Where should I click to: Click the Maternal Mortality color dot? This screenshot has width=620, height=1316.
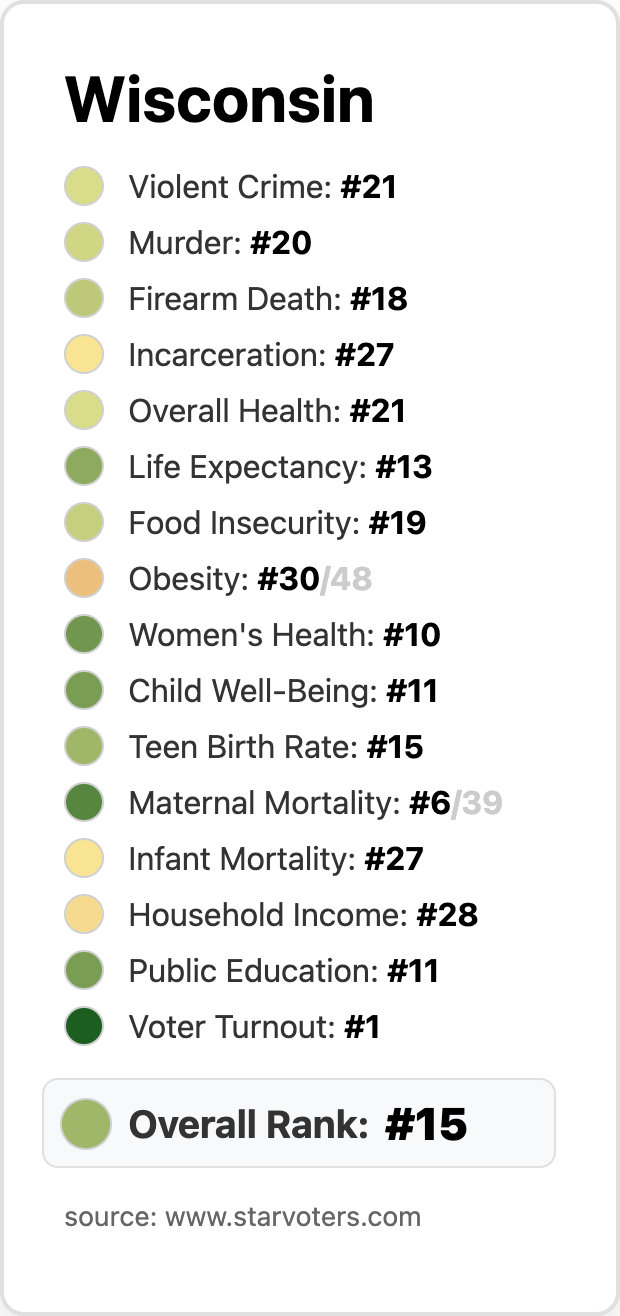pos(84,803)
